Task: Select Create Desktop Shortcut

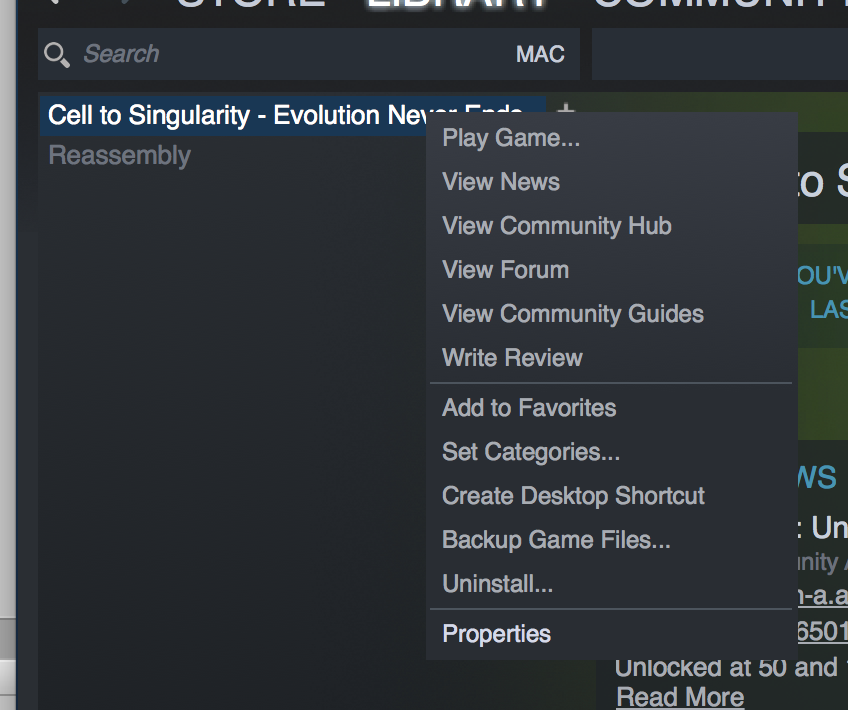Action: pyautogui.click(x=573, y=496)
